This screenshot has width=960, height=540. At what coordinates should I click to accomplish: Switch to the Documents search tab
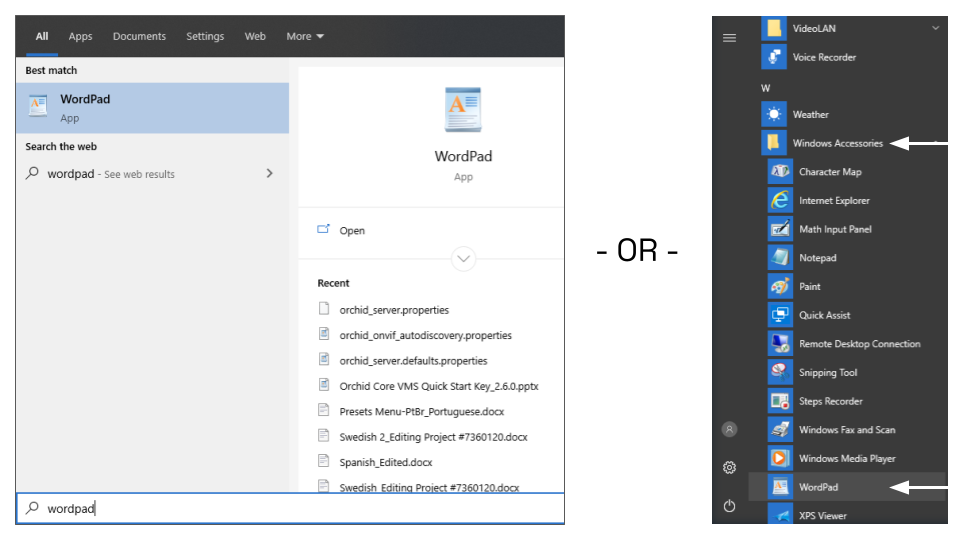(x=139, y=36)
